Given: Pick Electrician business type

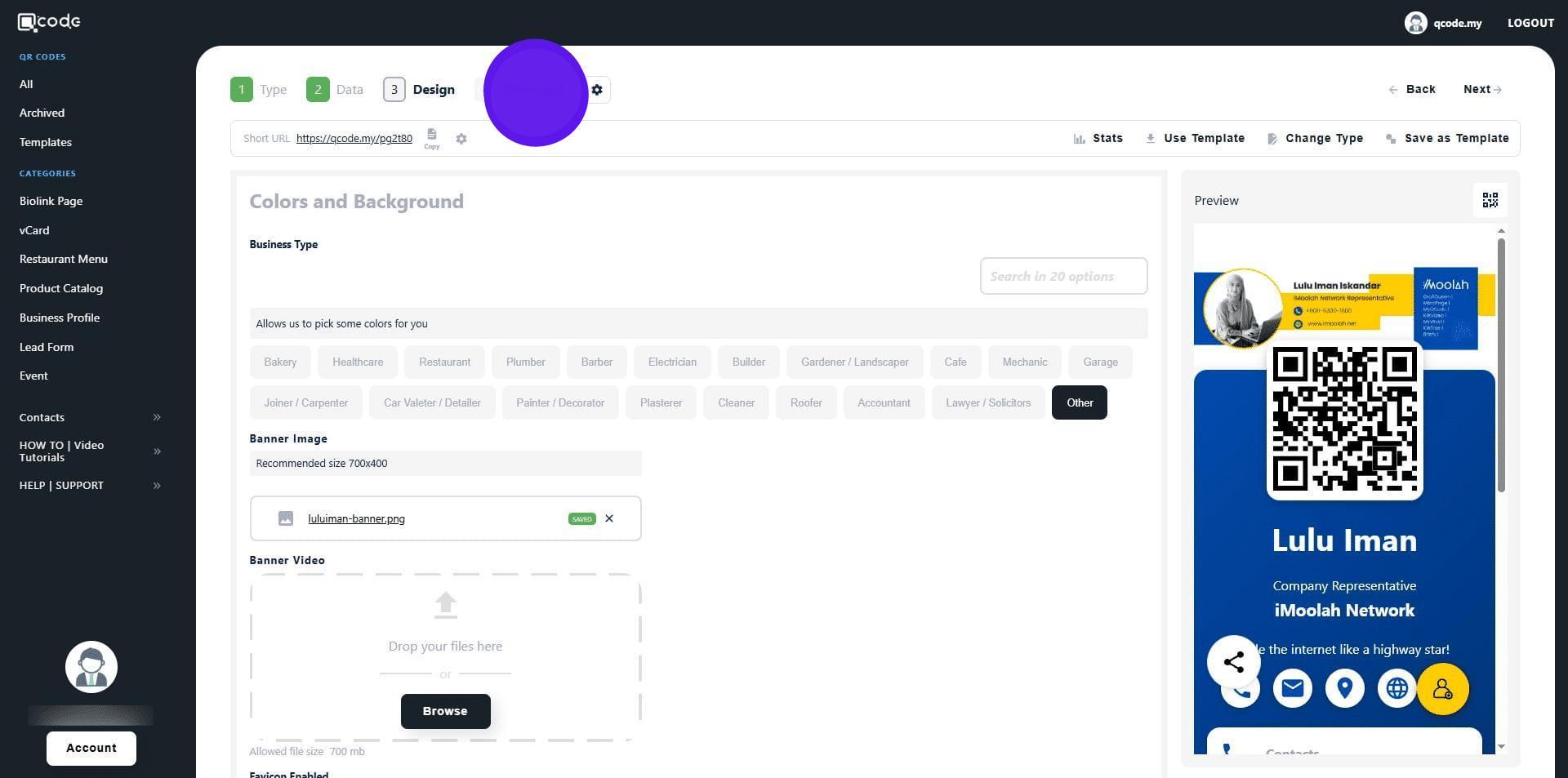Looking at the screenshot, I should coord(672,362).
